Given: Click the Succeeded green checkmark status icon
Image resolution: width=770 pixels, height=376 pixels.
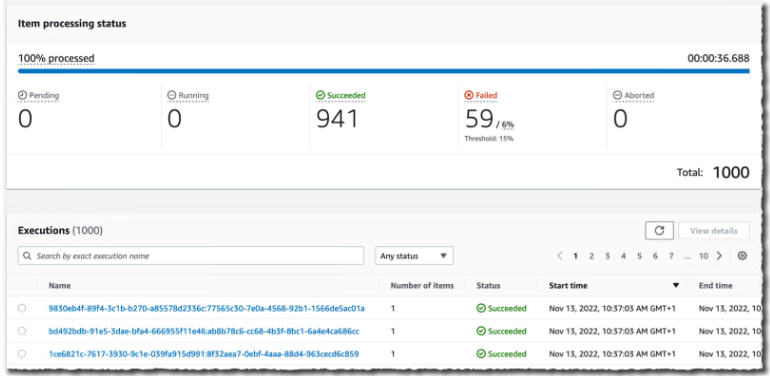Looking at the screenshot, I should point(320,95).
